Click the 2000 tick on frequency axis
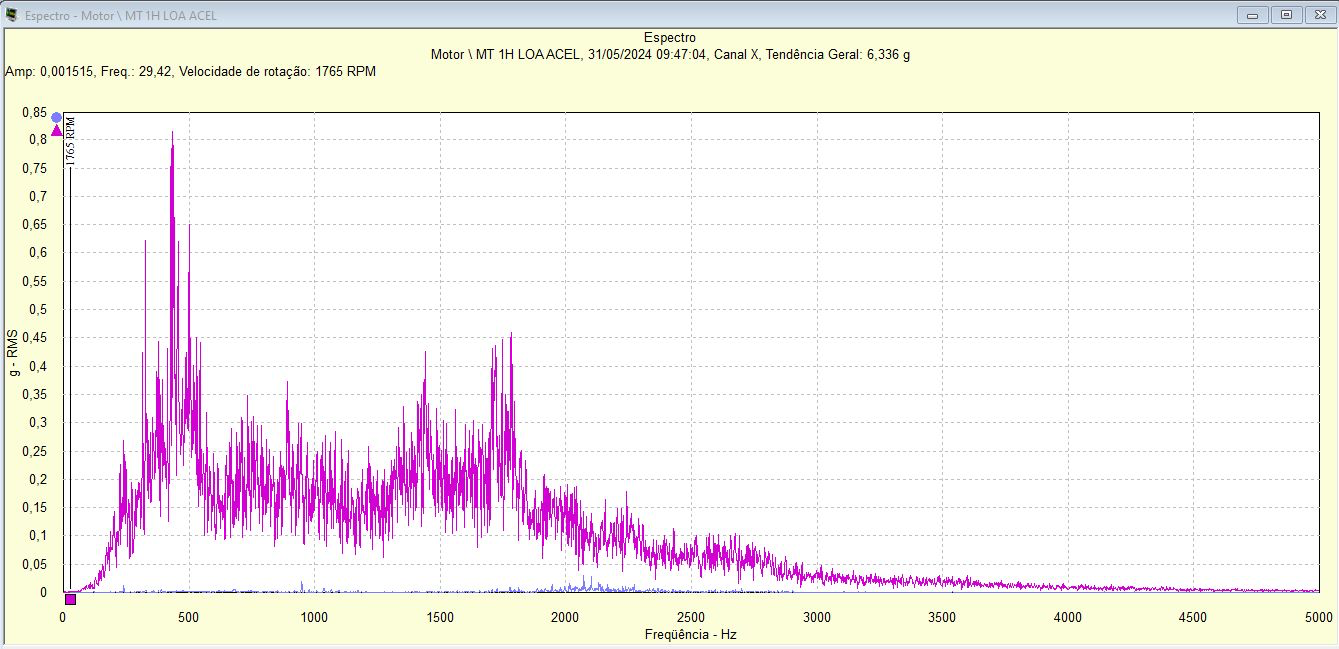Viewport: 1339px width, 649px height. (x=565, y=617)
